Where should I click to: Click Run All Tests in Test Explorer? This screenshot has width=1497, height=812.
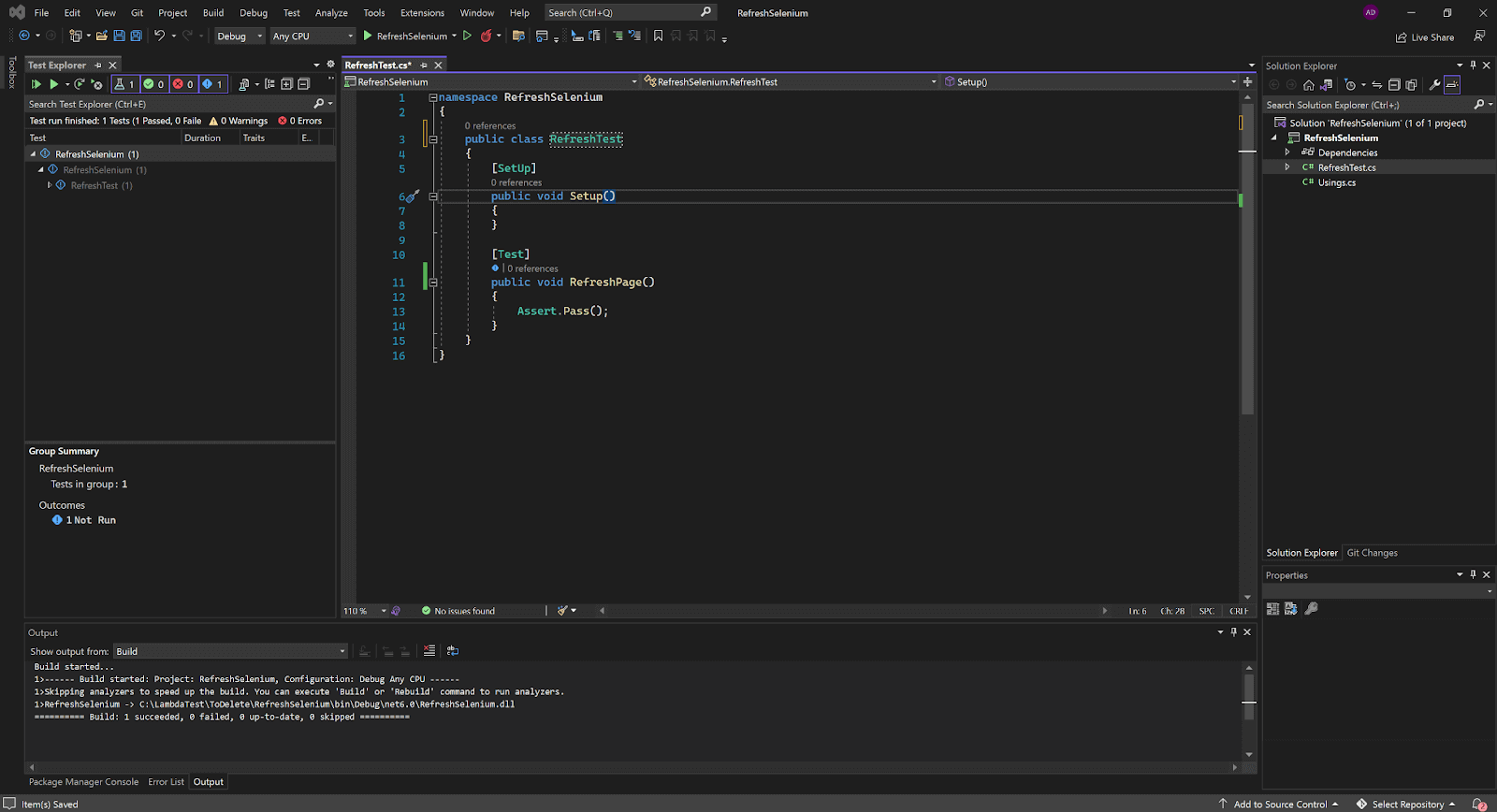click(36, 84)
